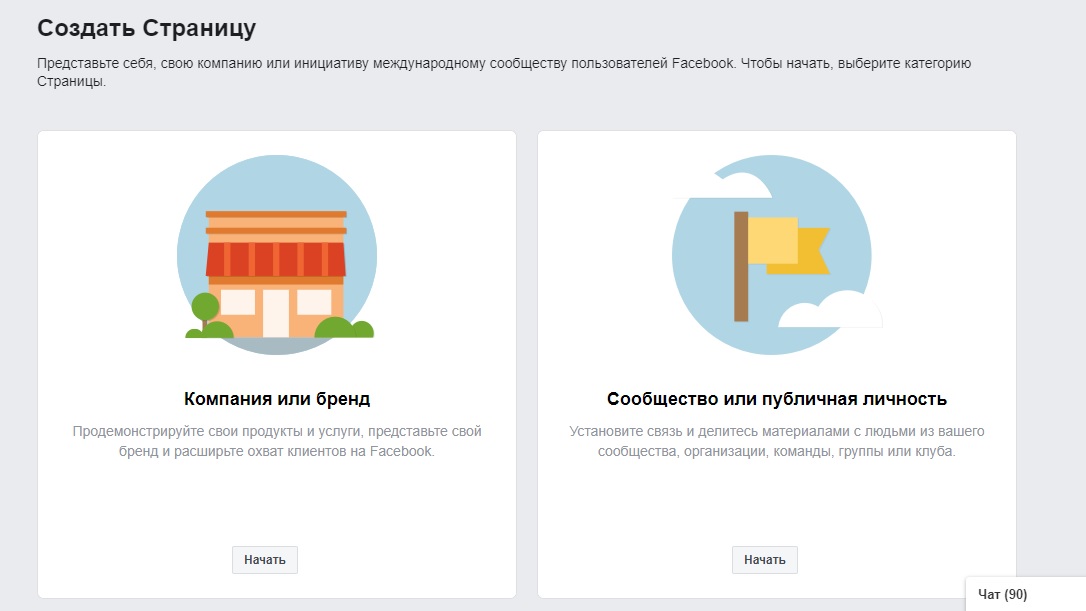The height and width of the screenshot is (611, 1086).
Task: Open the Чат (90) chat tab
Action: pos(1026,594)
